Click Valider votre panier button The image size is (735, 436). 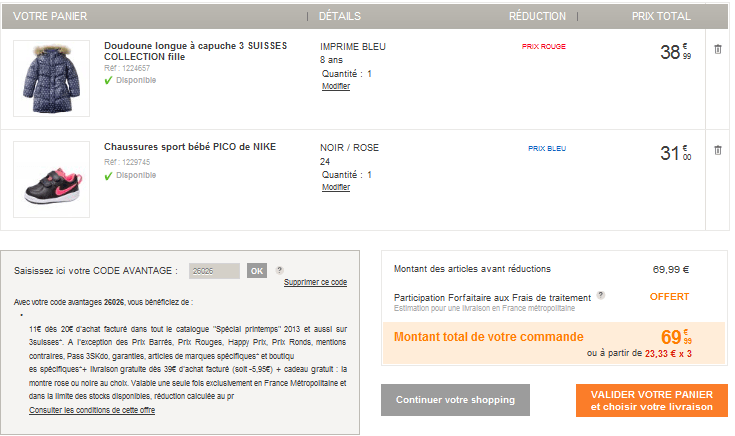652,400
